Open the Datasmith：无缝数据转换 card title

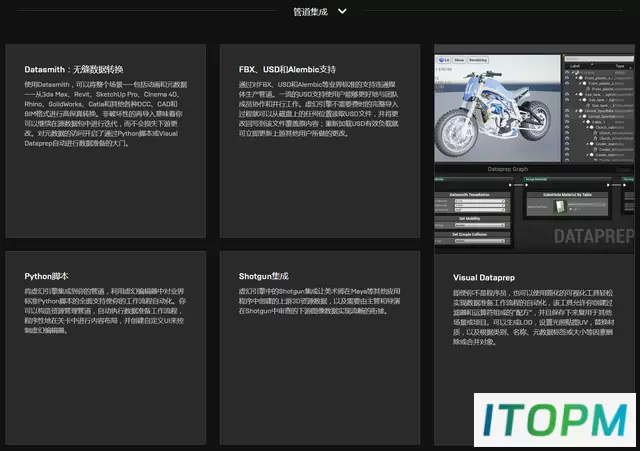(x=74, y=69)
